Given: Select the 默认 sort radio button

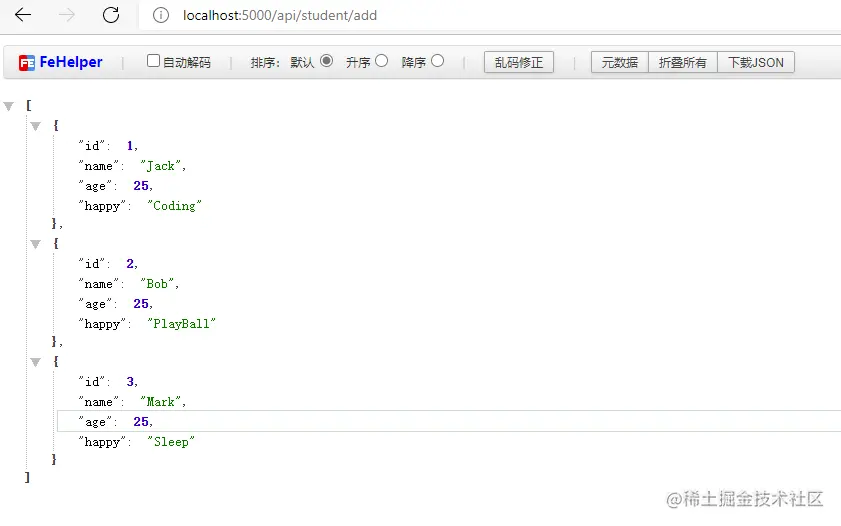Looking at the screenshot, I should [x=326, y=61].
